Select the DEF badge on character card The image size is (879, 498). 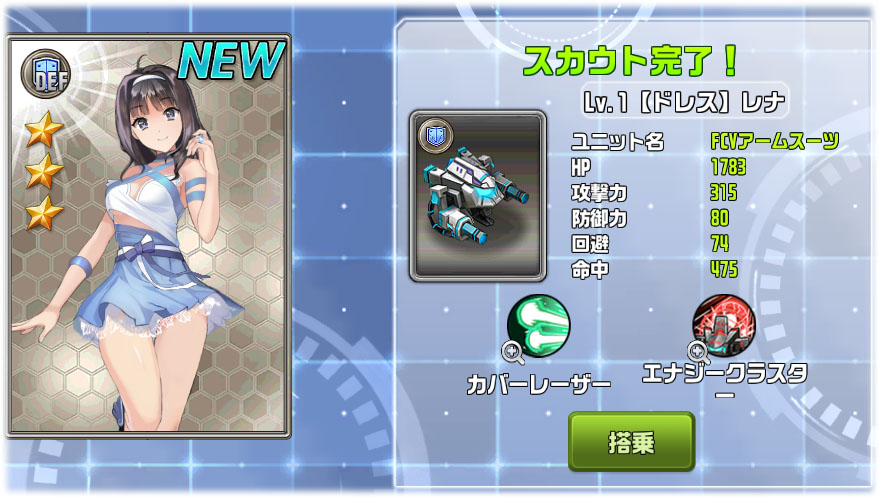tap(46, 74)
